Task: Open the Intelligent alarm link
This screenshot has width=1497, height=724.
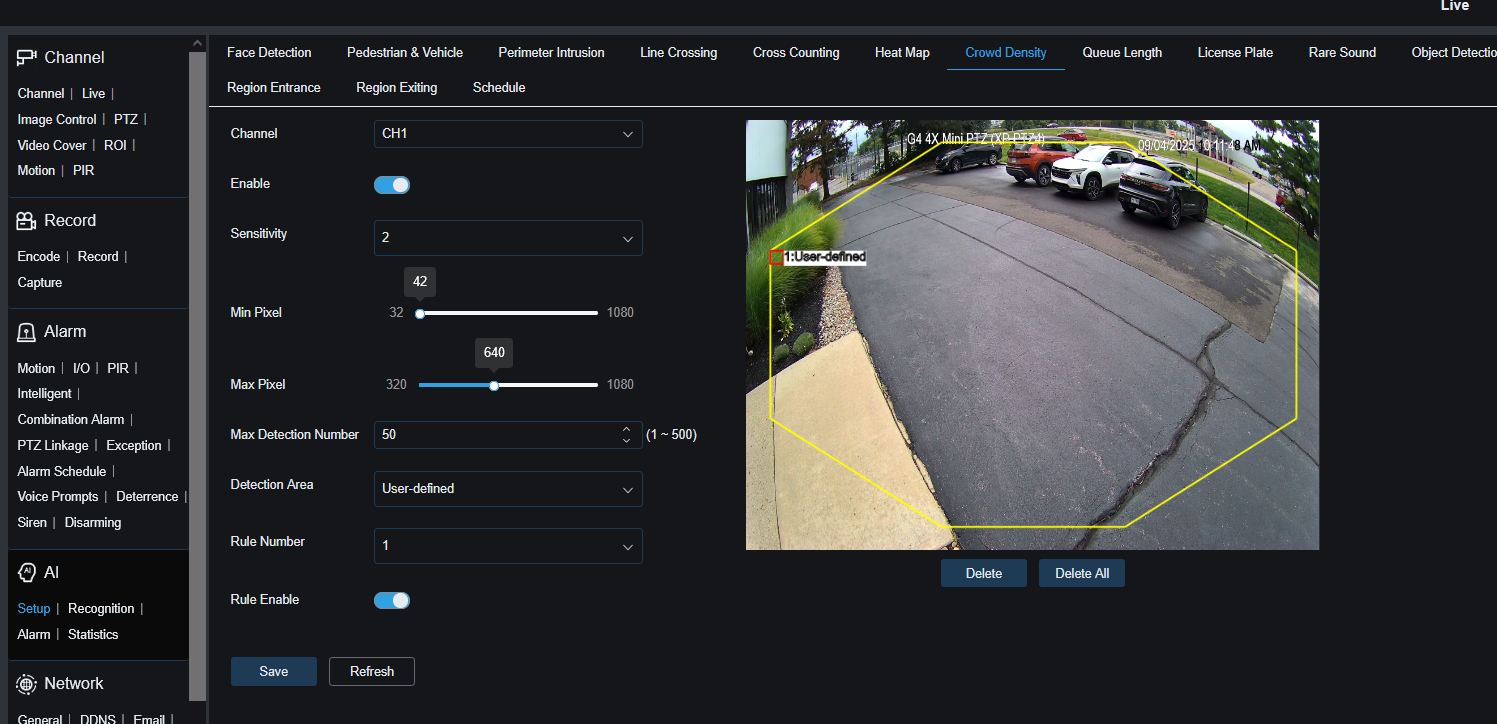Action: point(45,394)
